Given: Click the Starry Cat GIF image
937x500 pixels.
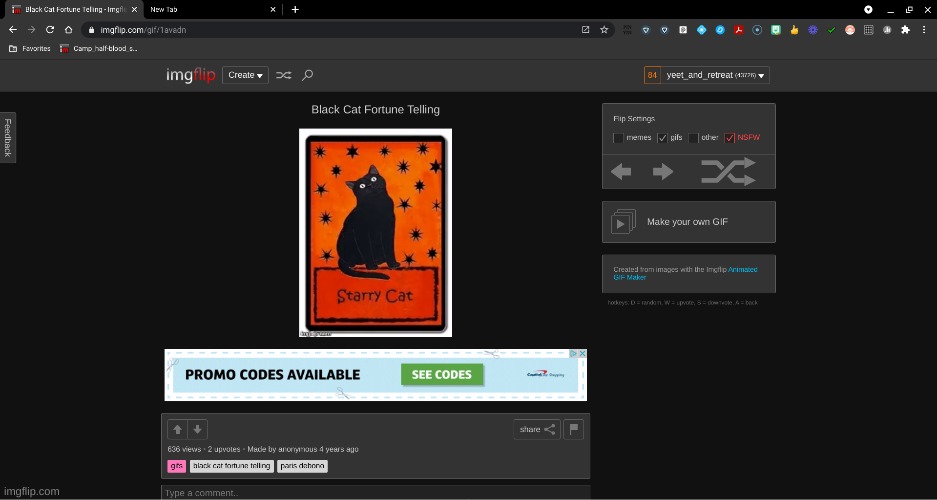Looking at the screenshot, I should [x=375, y=233].
